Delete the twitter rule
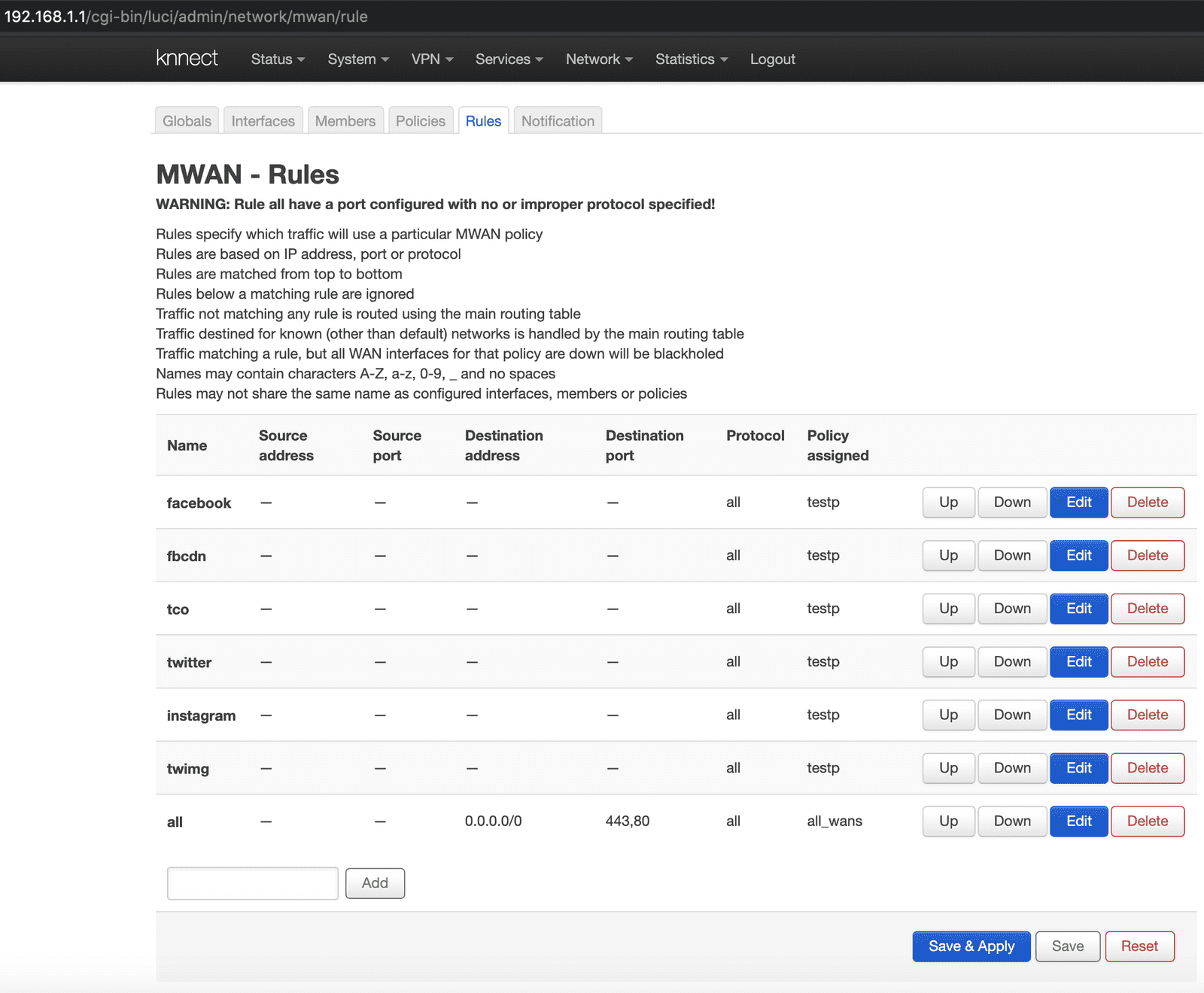Viewport: 1204px width, 993px height. click(1147, 661)
